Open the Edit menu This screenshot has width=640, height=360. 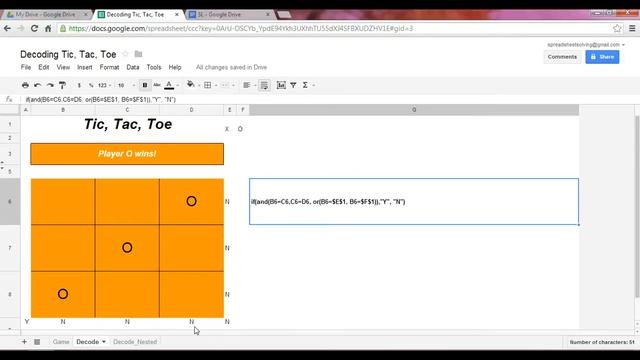pyautogui.click(x=44, y=67)
